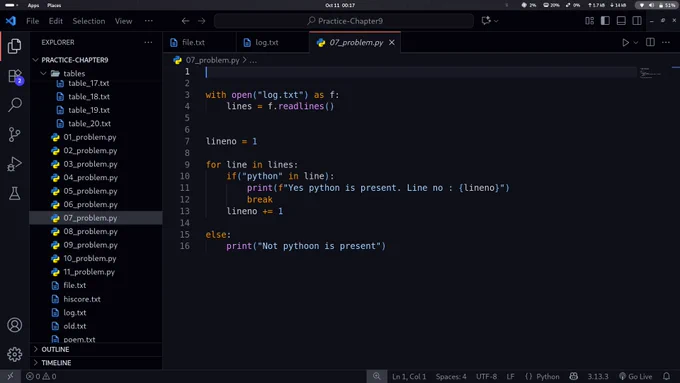Viewport: 680px width, 383px height.
Task: Open the Testing flask view
Action: (x=14, y=193)
